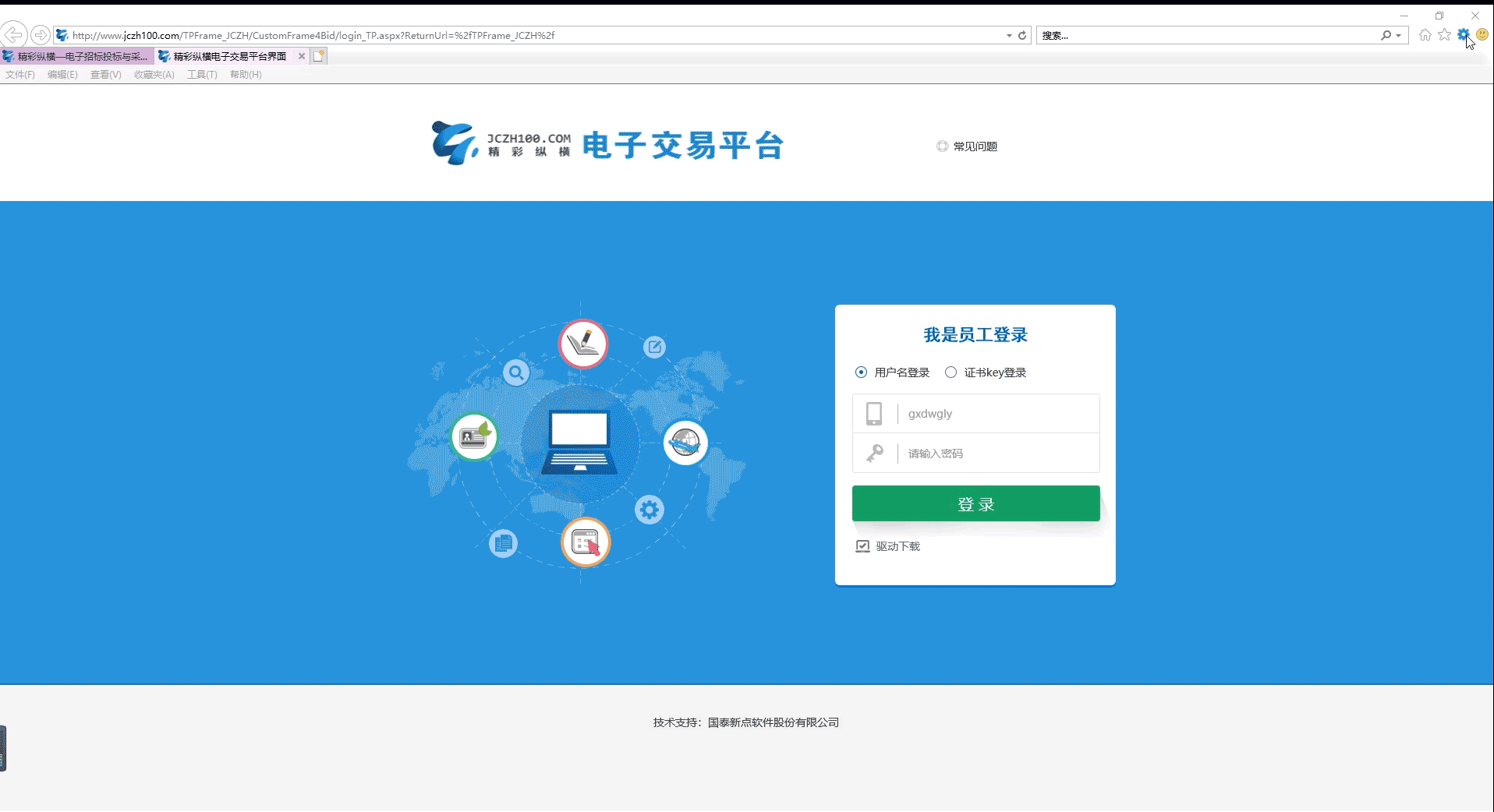This screenshot has height=812, width=1494.
Task: Open the 编辑(E) menu
Action: point(62,75)
